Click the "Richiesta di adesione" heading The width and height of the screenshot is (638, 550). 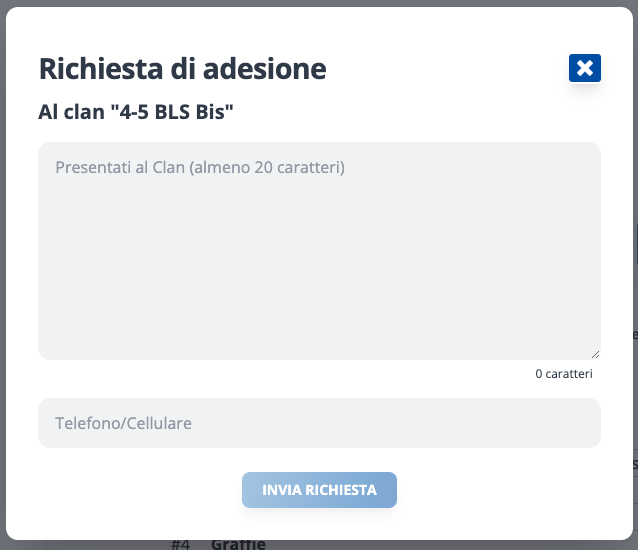coord(182,69)
